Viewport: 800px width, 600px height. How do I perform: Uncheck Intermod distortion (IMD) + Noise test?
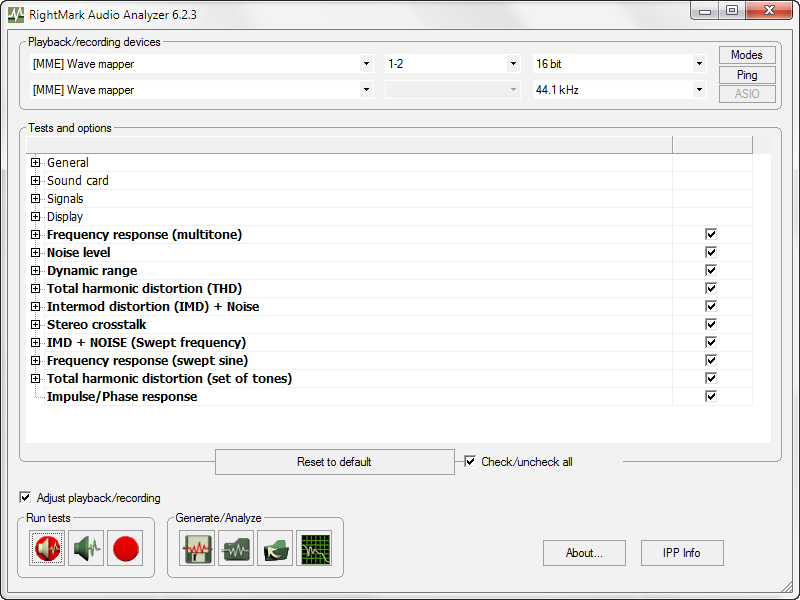point(711,306)
